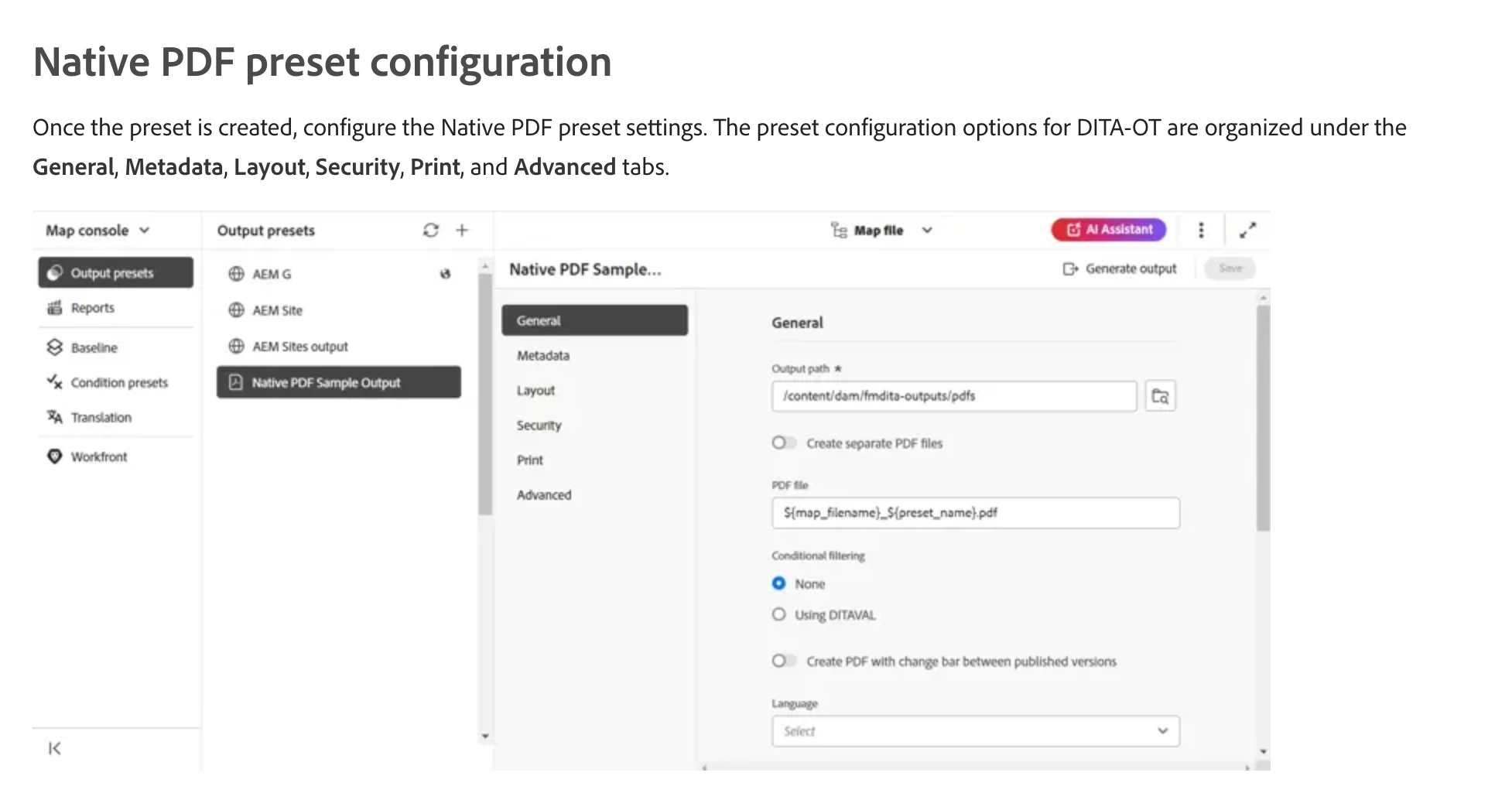Launch the AI Assistant button

coord(1108,230)
